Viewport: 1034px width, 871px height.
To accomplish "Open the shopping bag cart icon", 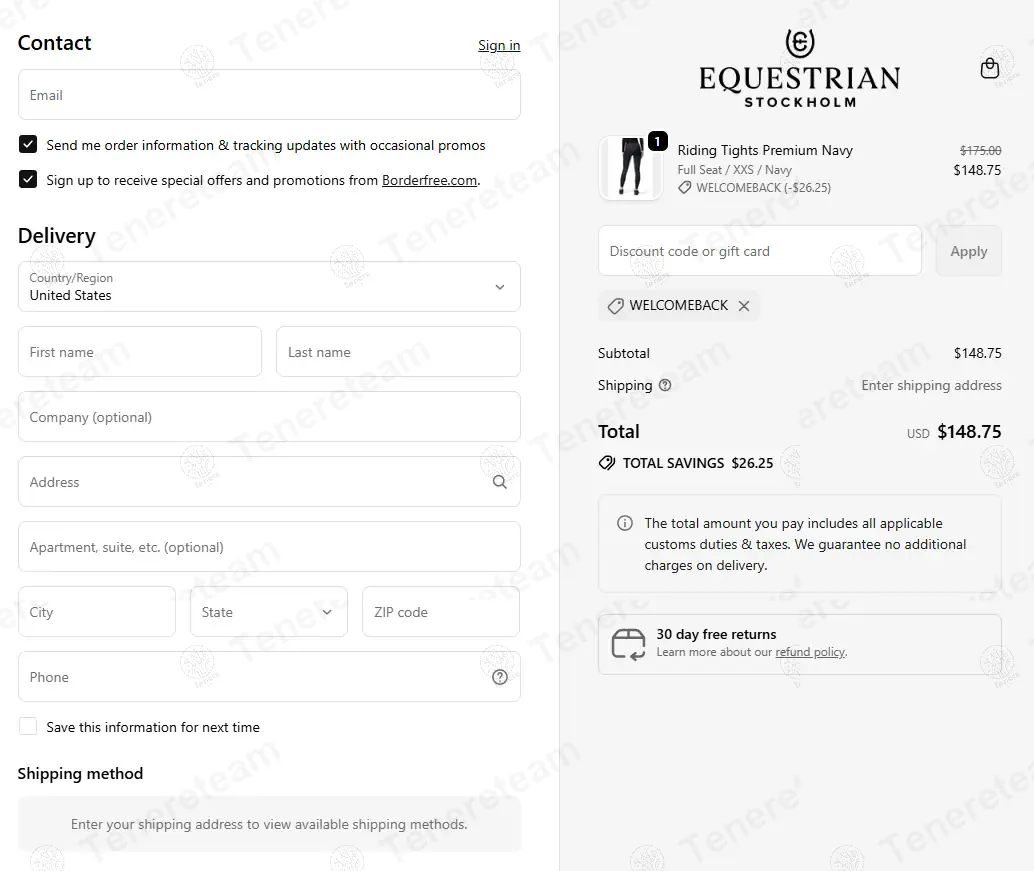I will [x=990, y=68].
